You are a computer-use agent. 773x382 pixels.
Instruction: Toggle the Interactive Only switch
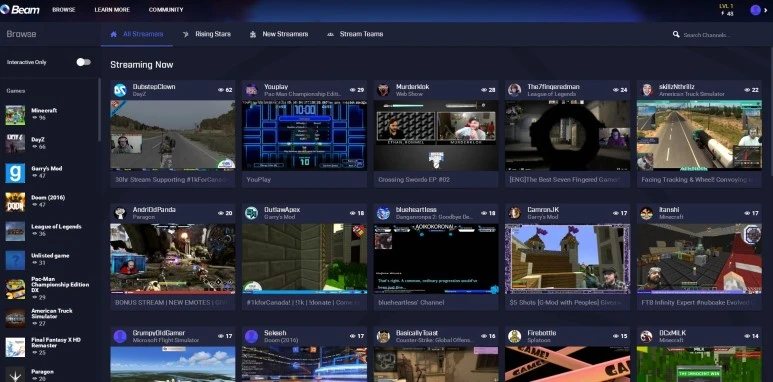[x=83, y=62]
